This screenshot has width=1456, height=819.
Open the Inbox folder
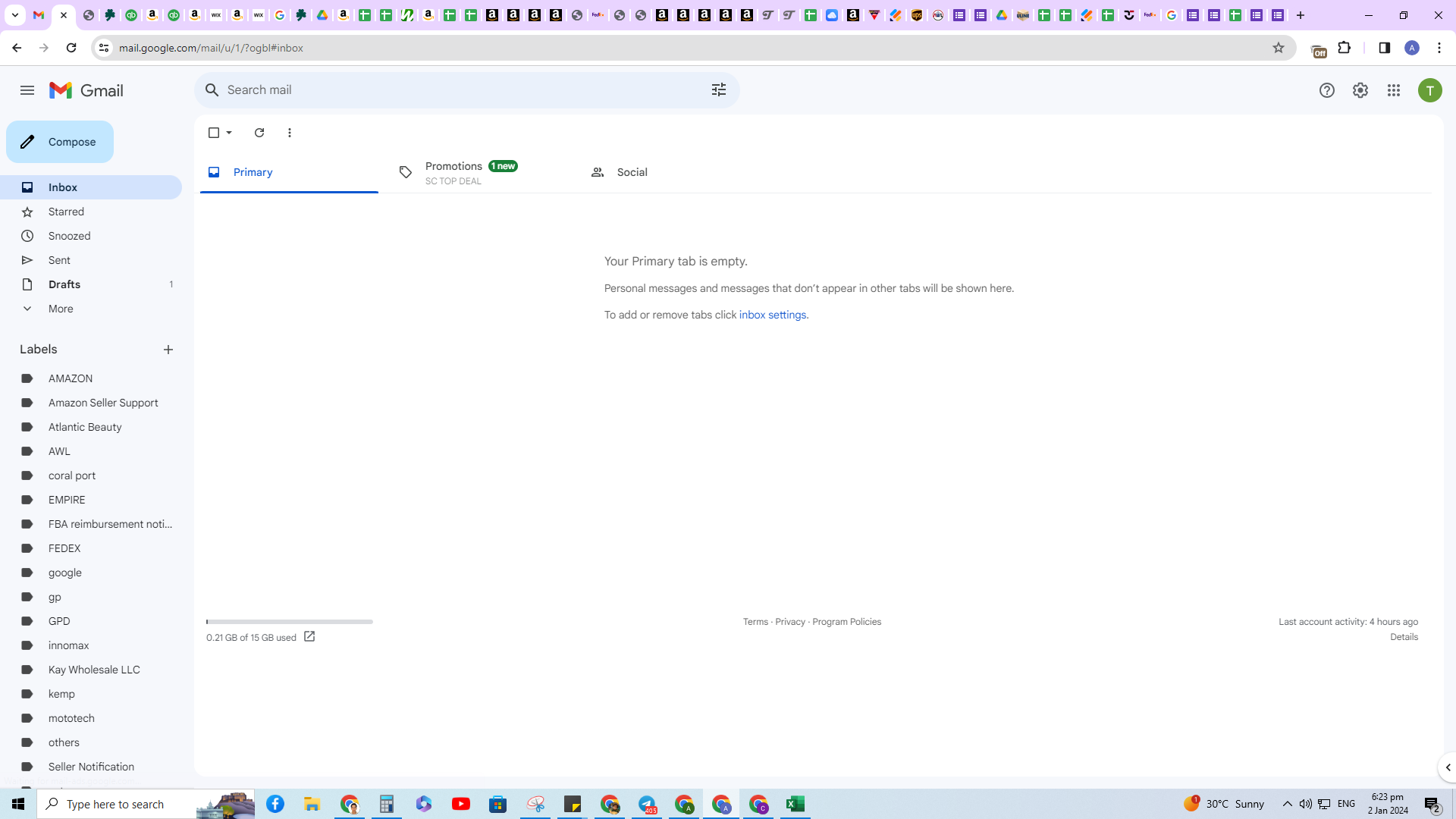91,187
